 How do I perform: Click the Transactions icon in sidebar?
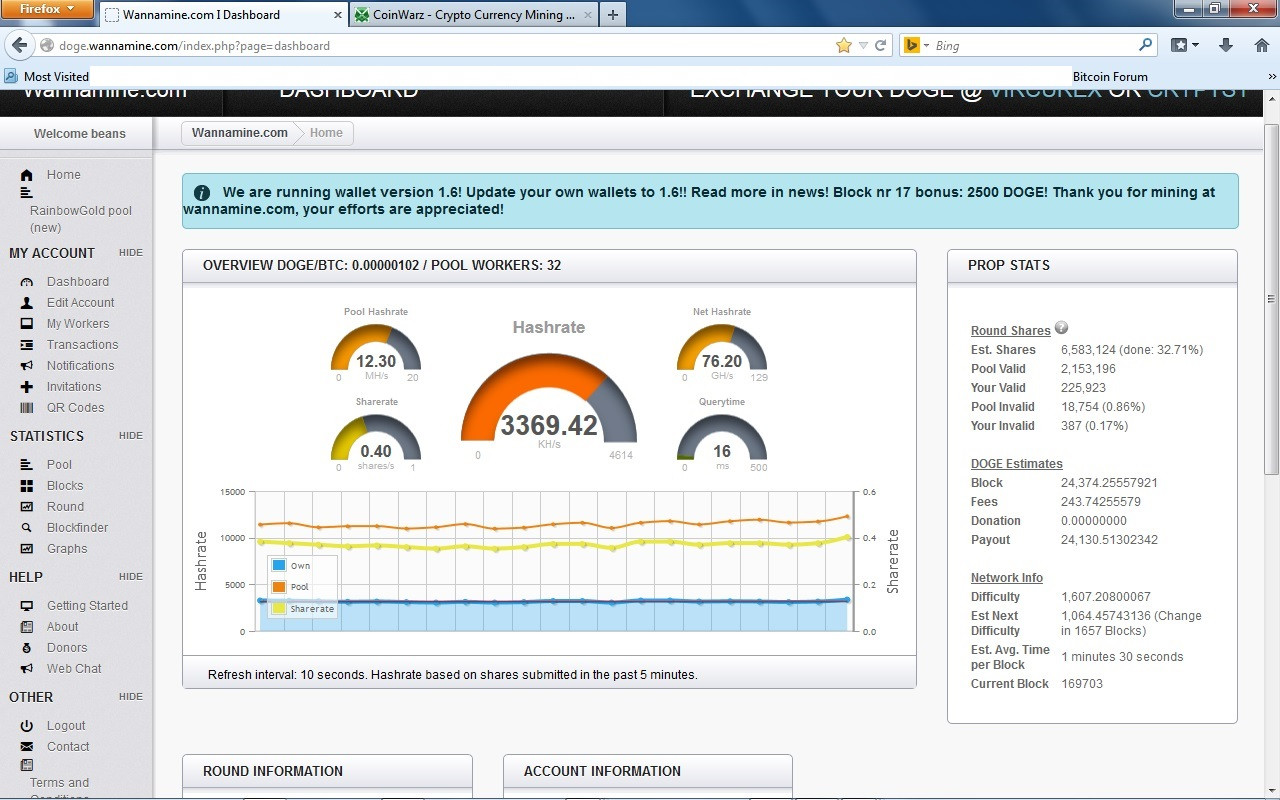(x=26, y=345)
